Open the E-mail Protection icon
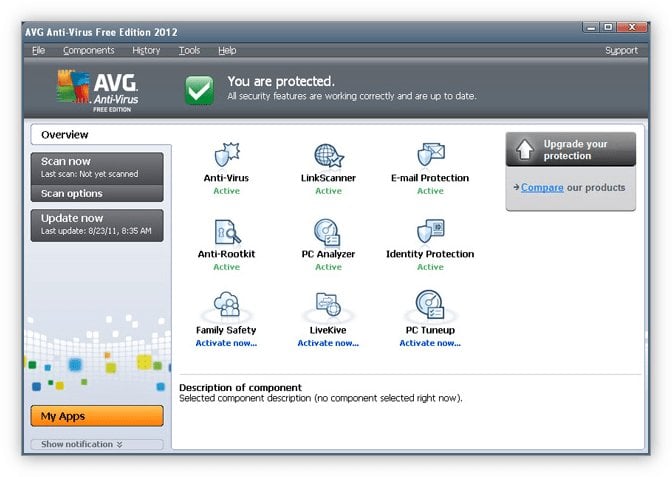 tap(430, 156)
